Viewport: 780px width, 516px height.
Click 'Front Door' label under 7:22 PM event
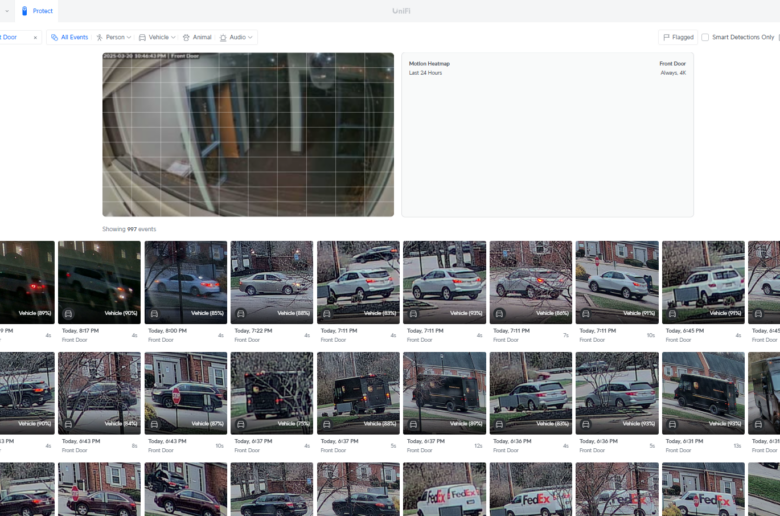[247, 340]
